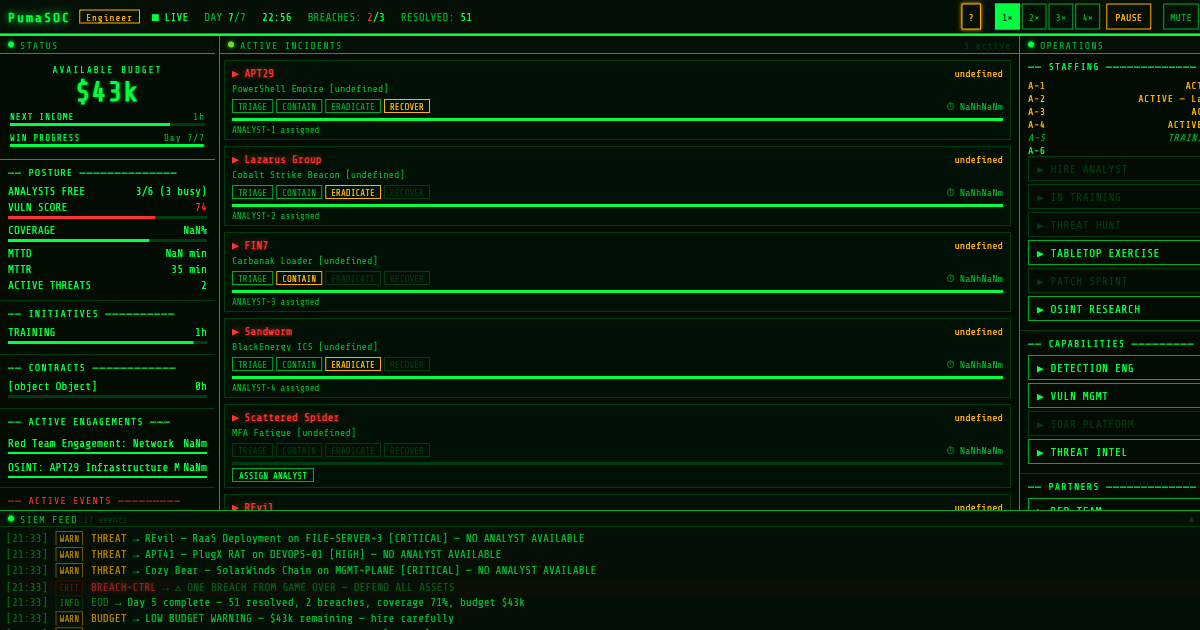Toggle the MUTE sound button
The height and width of the screenshot is (630, 1200).
1181,17
